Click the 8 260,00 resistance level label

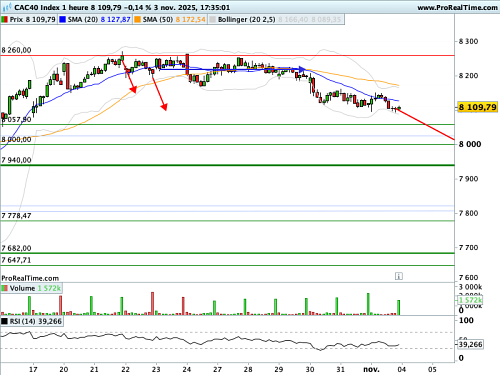point(16,50)
